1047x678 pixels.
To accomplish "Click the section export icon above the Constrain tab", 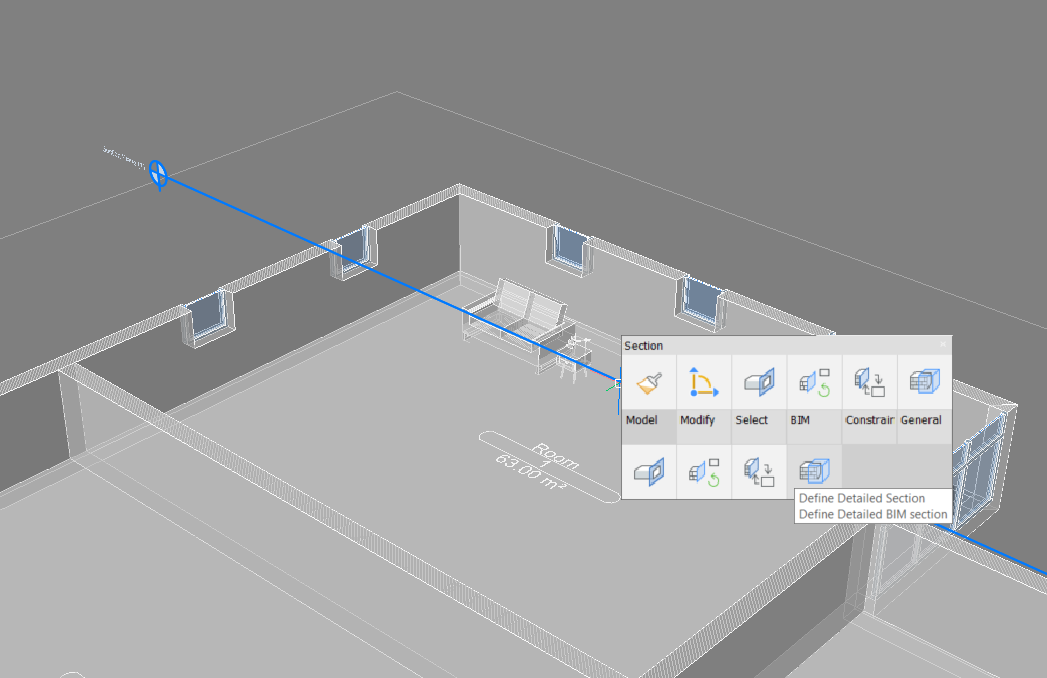I will 869,381.
